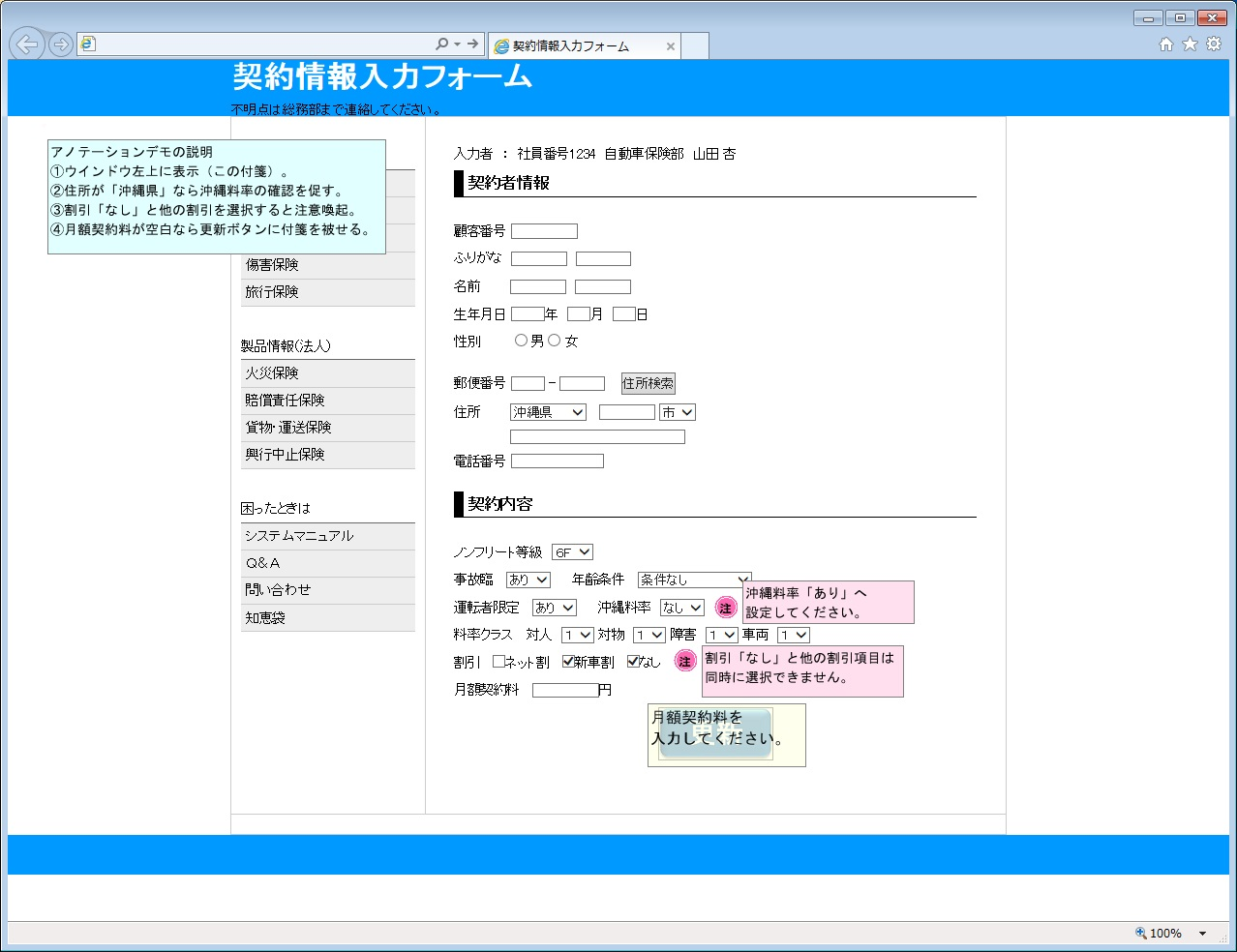This screenshot has height=952, width=1237.
Task: Open 旅行保険 in the sidebar menu
Action: point(328,292)
